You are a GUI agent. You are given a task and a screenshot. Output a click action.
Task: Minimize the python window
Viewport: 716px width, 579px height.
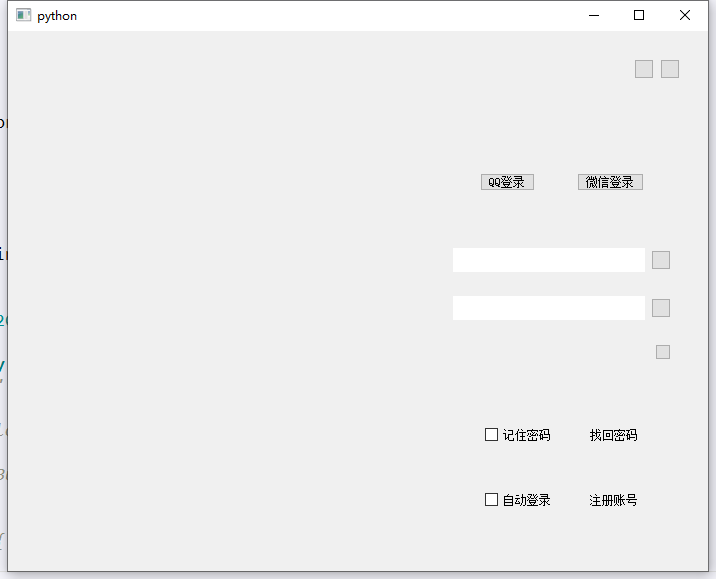[x=594, y=16]
